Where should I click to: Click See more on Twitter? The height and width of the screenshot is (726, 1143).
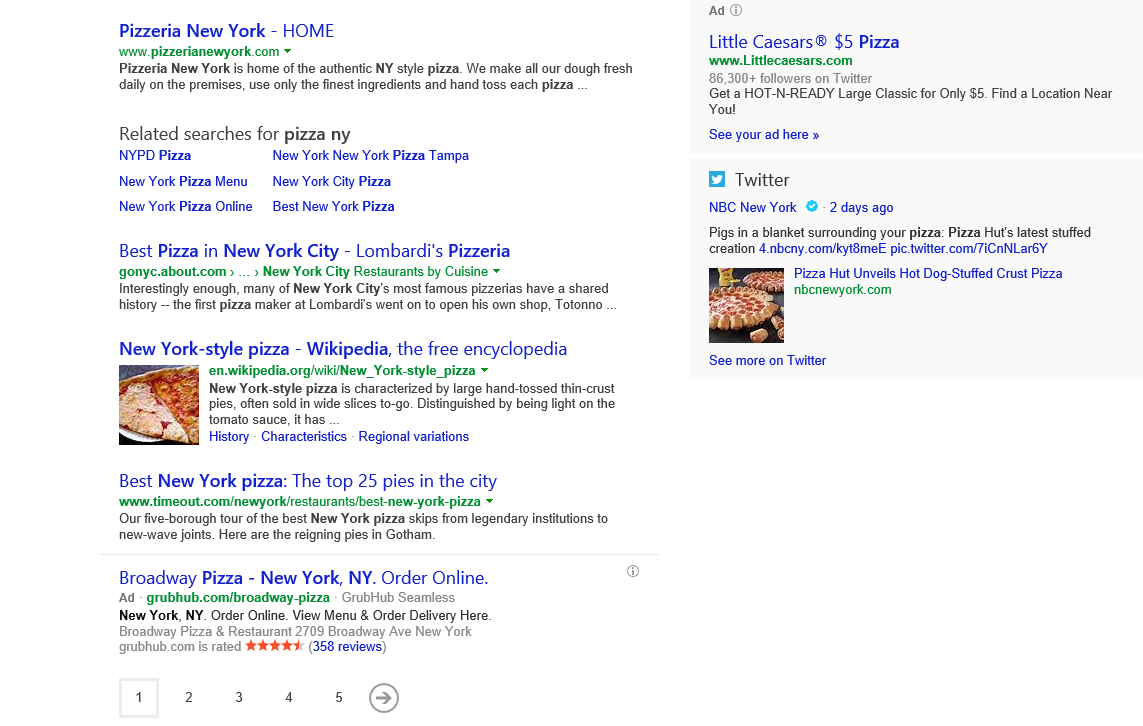coord(767,360)
